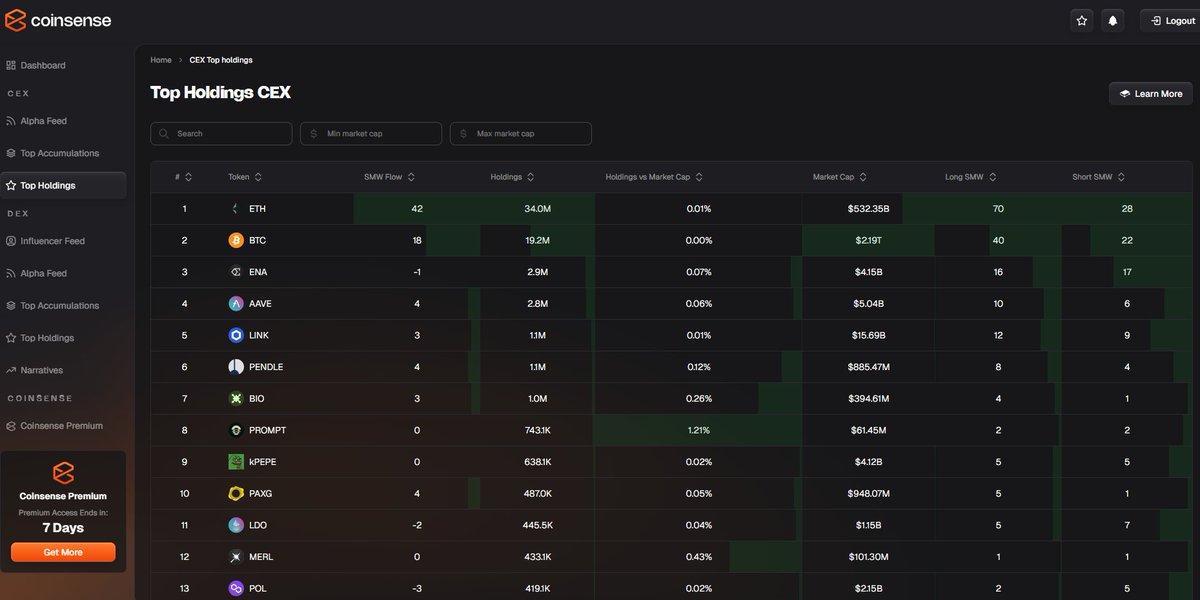Click the PROMPT 1.21% holdings ratio
This screenshot has height=600, width=1200.
pyautogui.click(x=699, y=430)
